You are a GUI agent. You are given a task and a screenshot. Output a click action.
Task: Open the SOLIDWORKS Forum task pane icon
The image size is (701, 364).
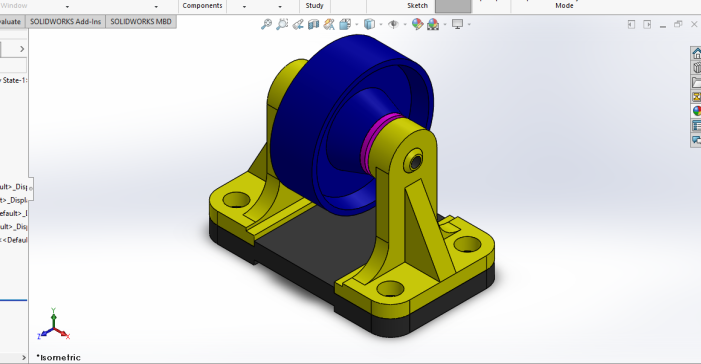(x=697, y=140)
